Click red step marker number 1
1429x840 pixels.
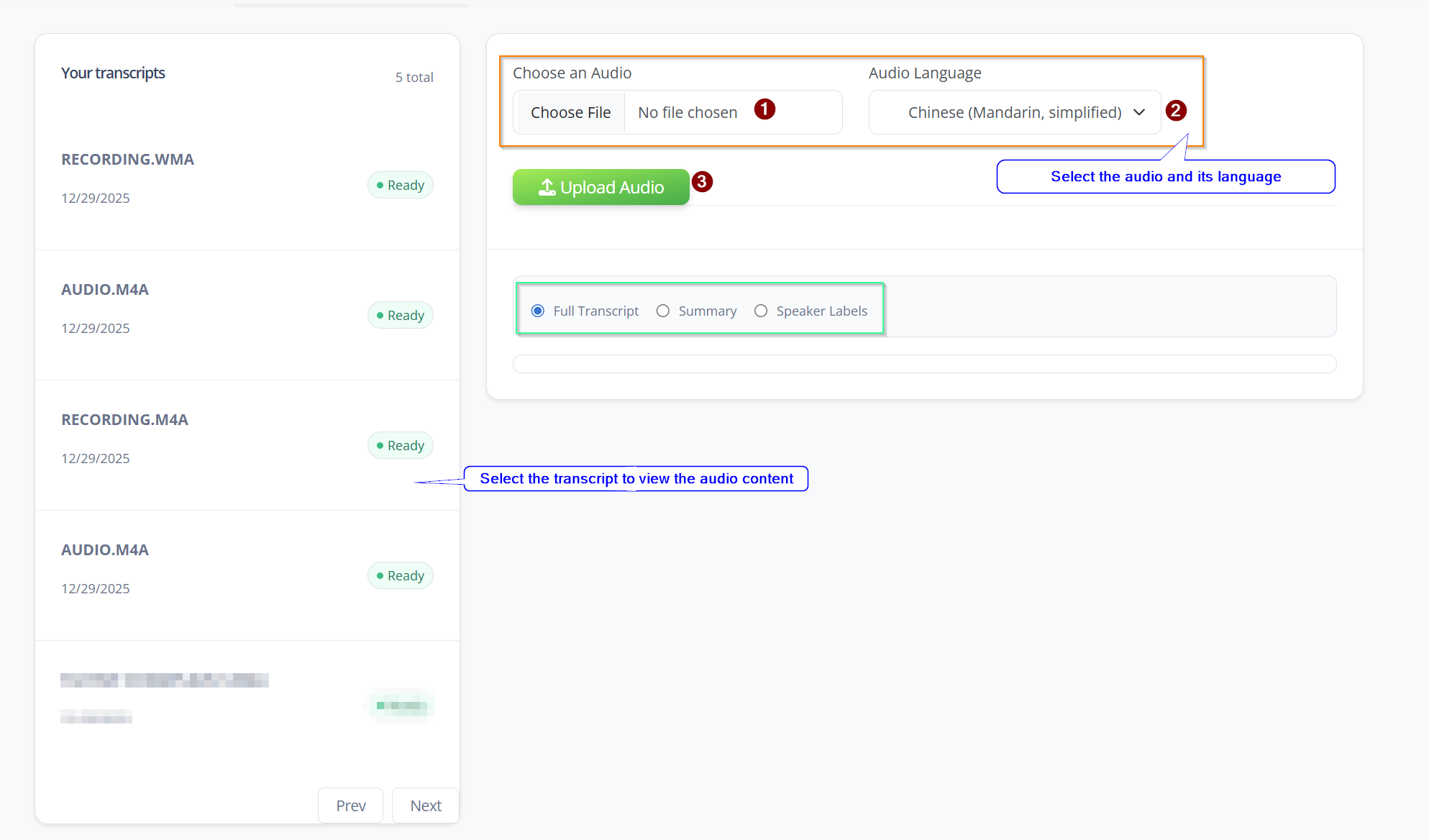(x=764, y=109)
